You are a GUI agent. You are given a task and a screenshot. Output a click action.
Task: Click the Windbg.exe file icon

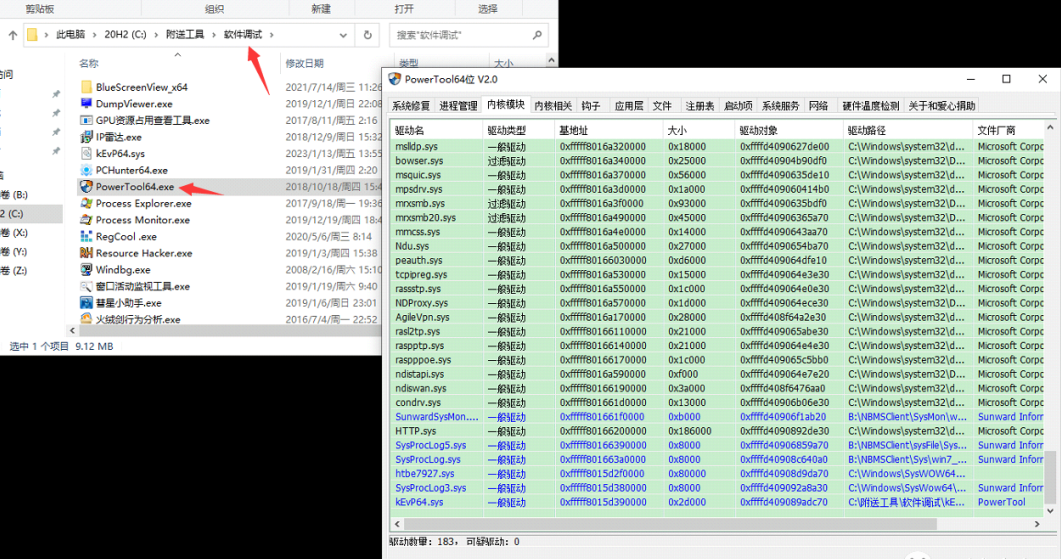pyautogui.click(x=87, y=270)
